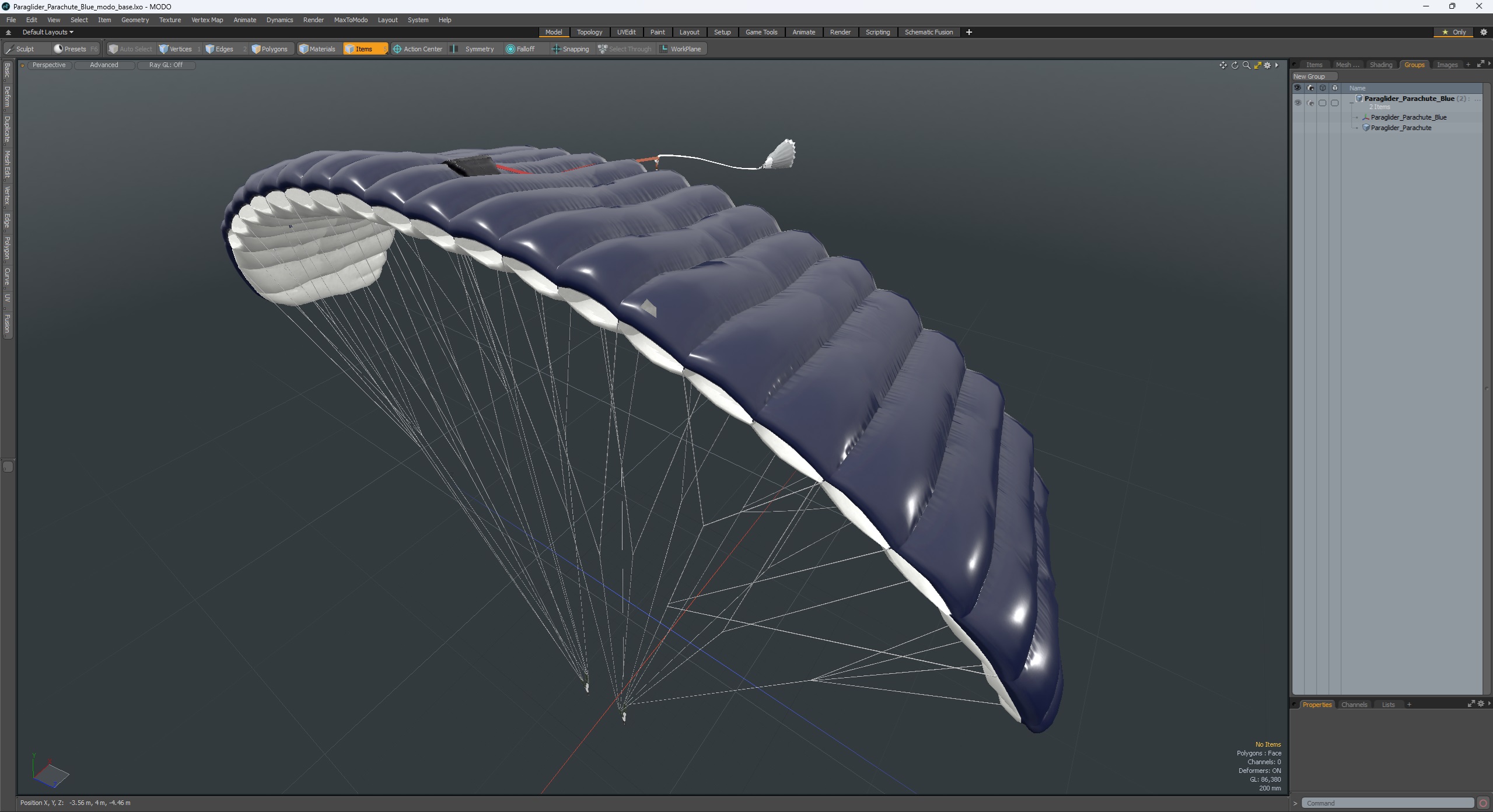Maximize viewport with the yellow arrows icon
1493x812 pixels.
pos(1257,65)
